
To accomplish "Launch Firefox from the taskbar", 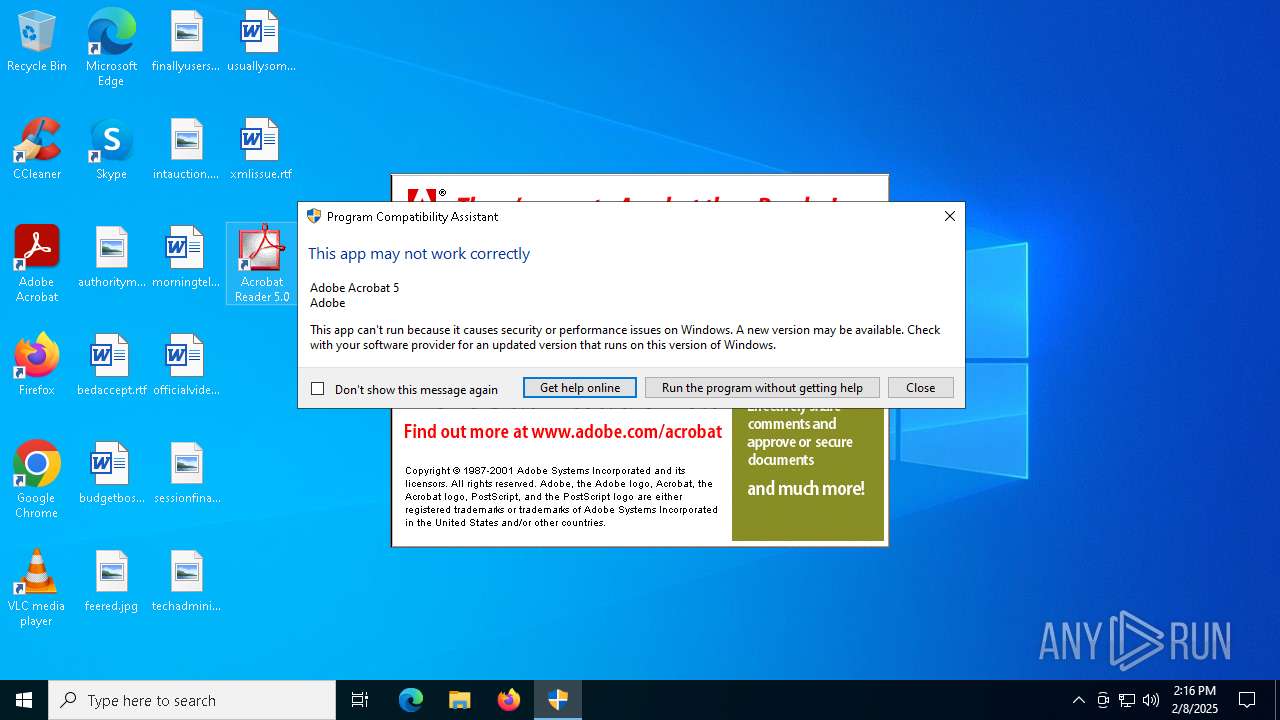I will point(509,700).
